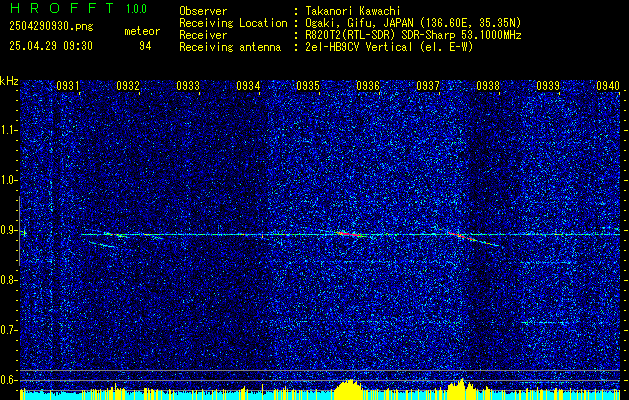
Task: Click the kHz axis unit label
Action: (x=9, y=81)
